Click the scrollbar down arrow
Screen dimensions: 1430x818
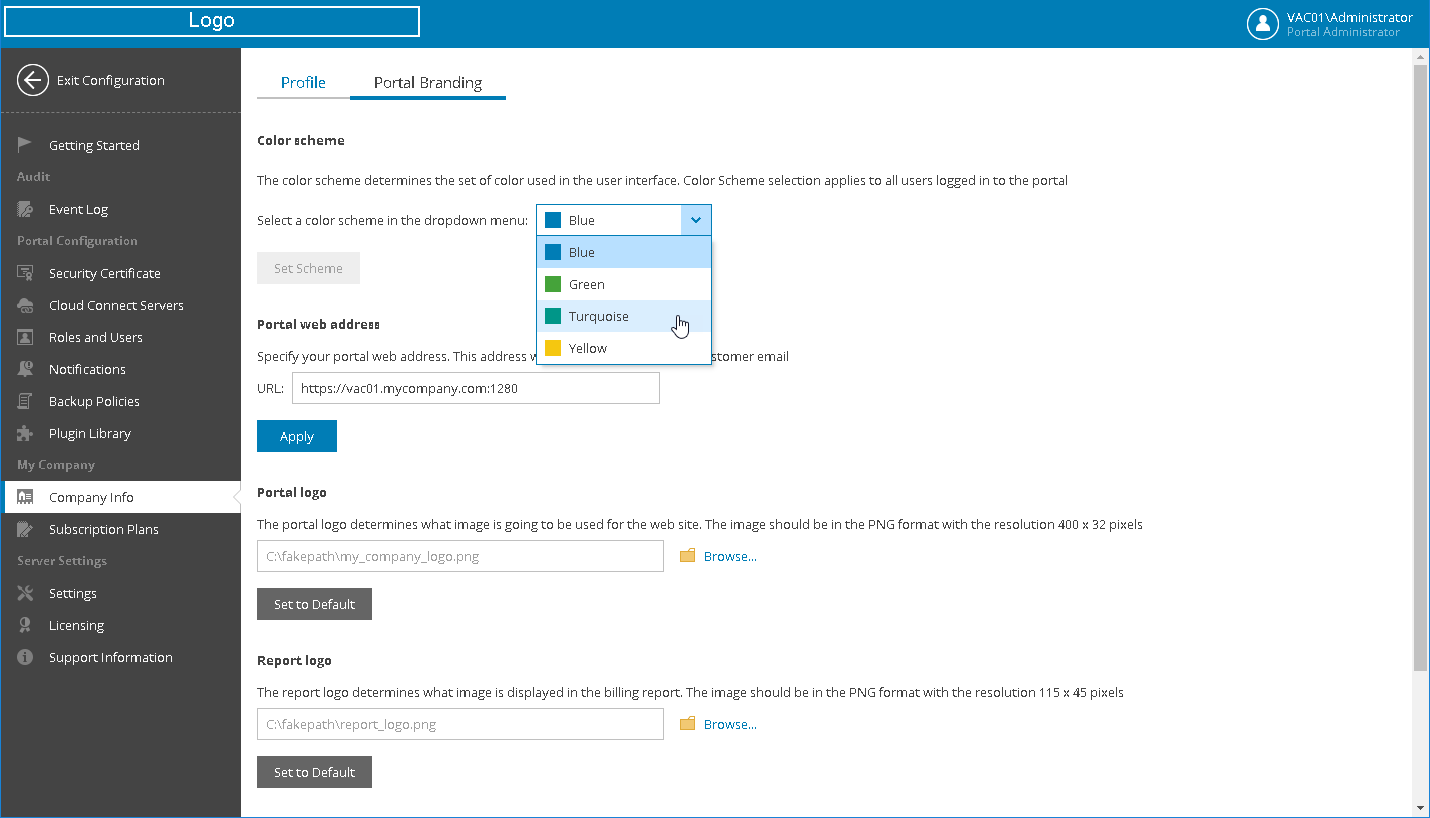tap(1421, 807)
